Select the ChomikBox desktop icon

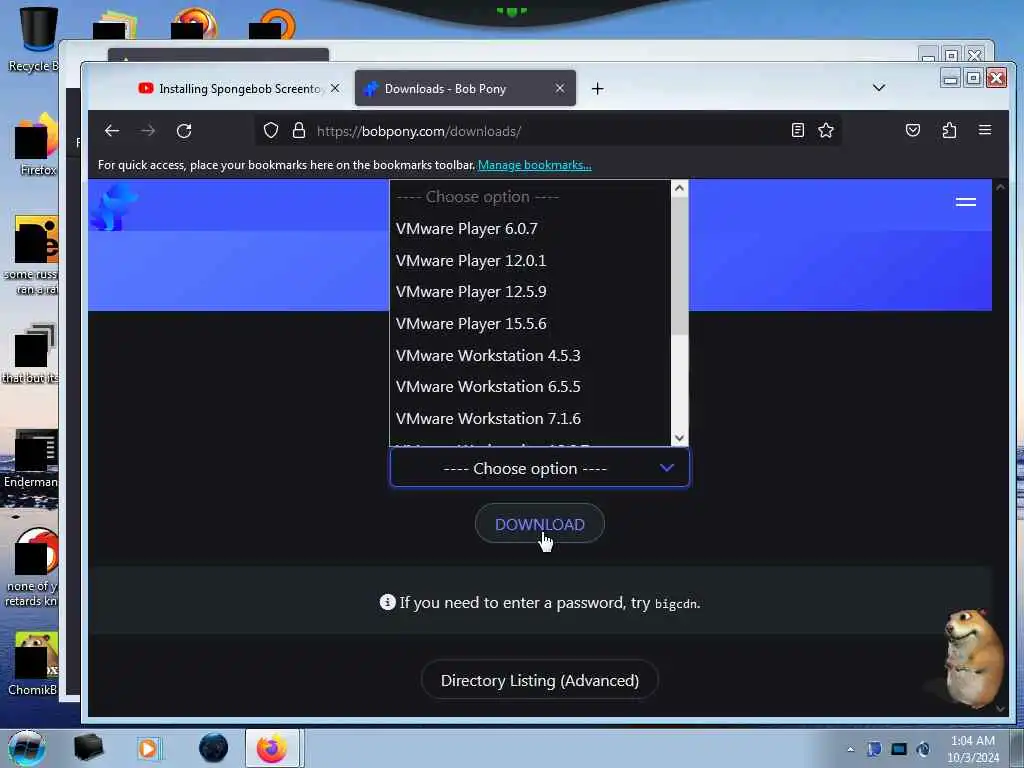34,664
